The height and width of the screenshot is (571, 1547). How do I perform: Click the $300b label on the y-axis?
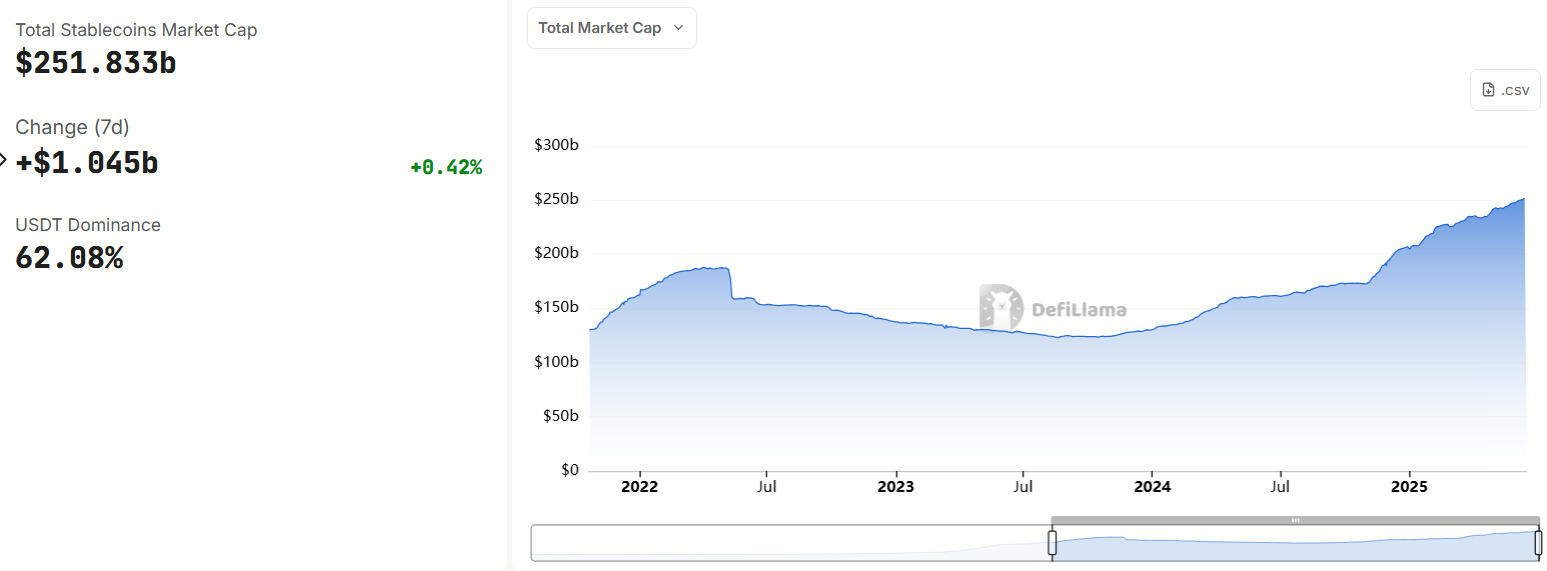[x=556, y=145]
